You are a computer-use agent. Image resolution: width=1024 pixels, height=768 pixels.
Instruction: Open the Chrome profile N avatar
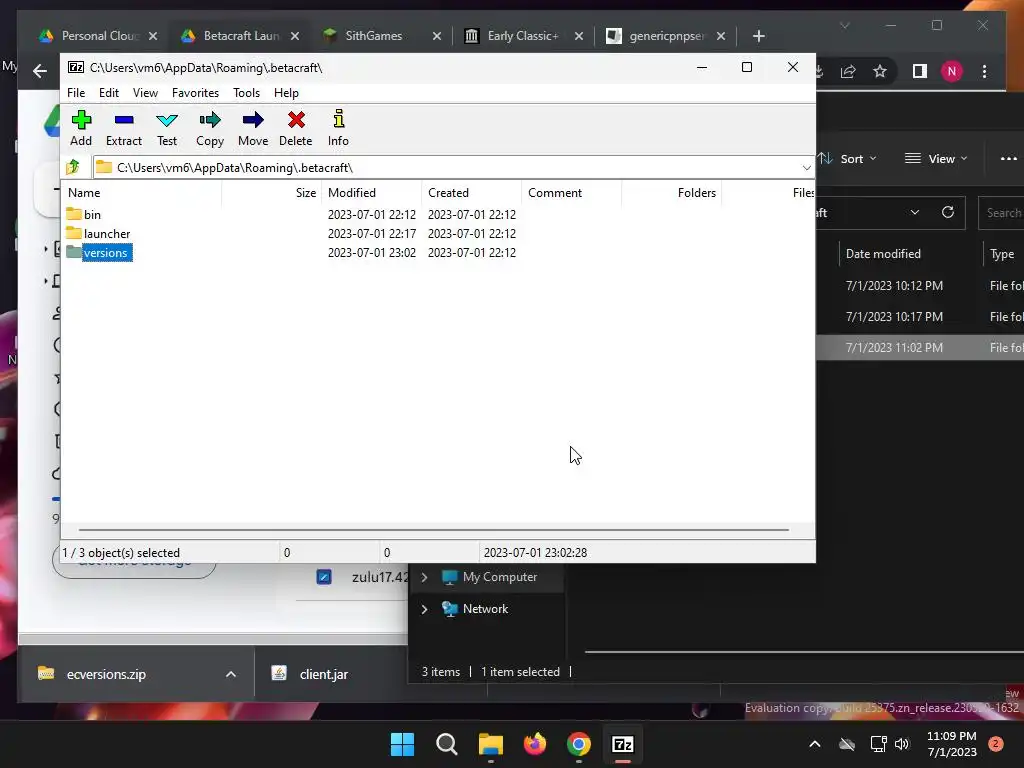[x=952, y=71]
